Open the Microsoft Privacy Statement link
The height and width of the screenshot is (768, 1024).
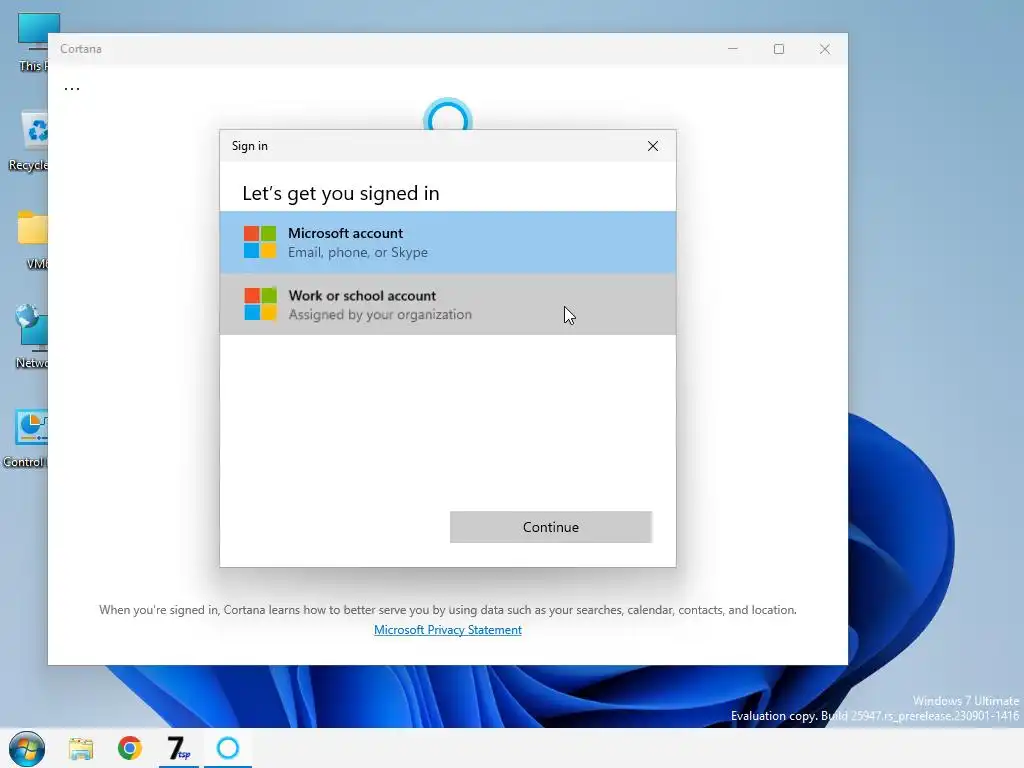point(447,630)
